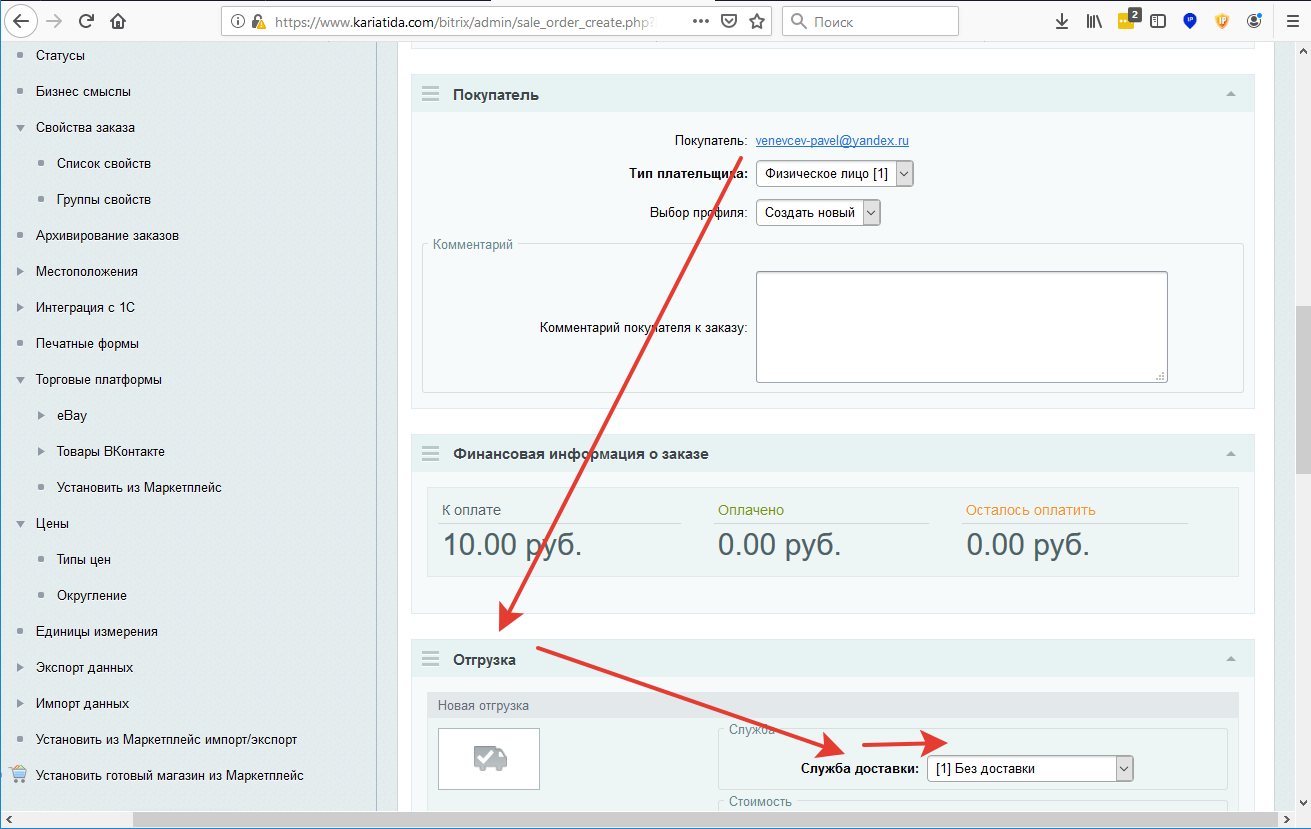Viewport: 1311px width, 829px height.
Task: Expand the eBay tree item
Action: [41, 415]
